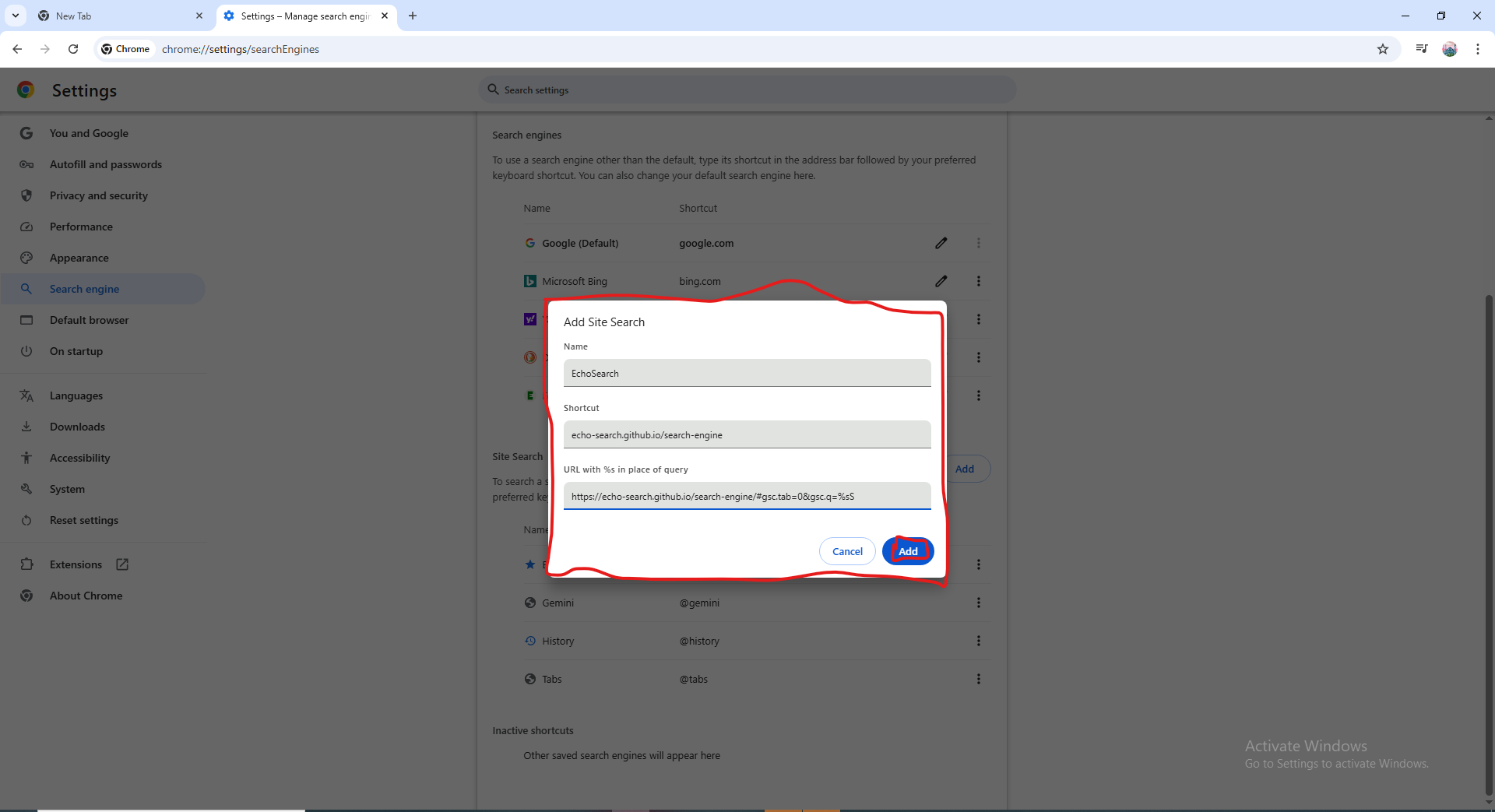The width and height of the screenshot is (1495, 812).
Task: Reload the page
Action: [73, 49]
